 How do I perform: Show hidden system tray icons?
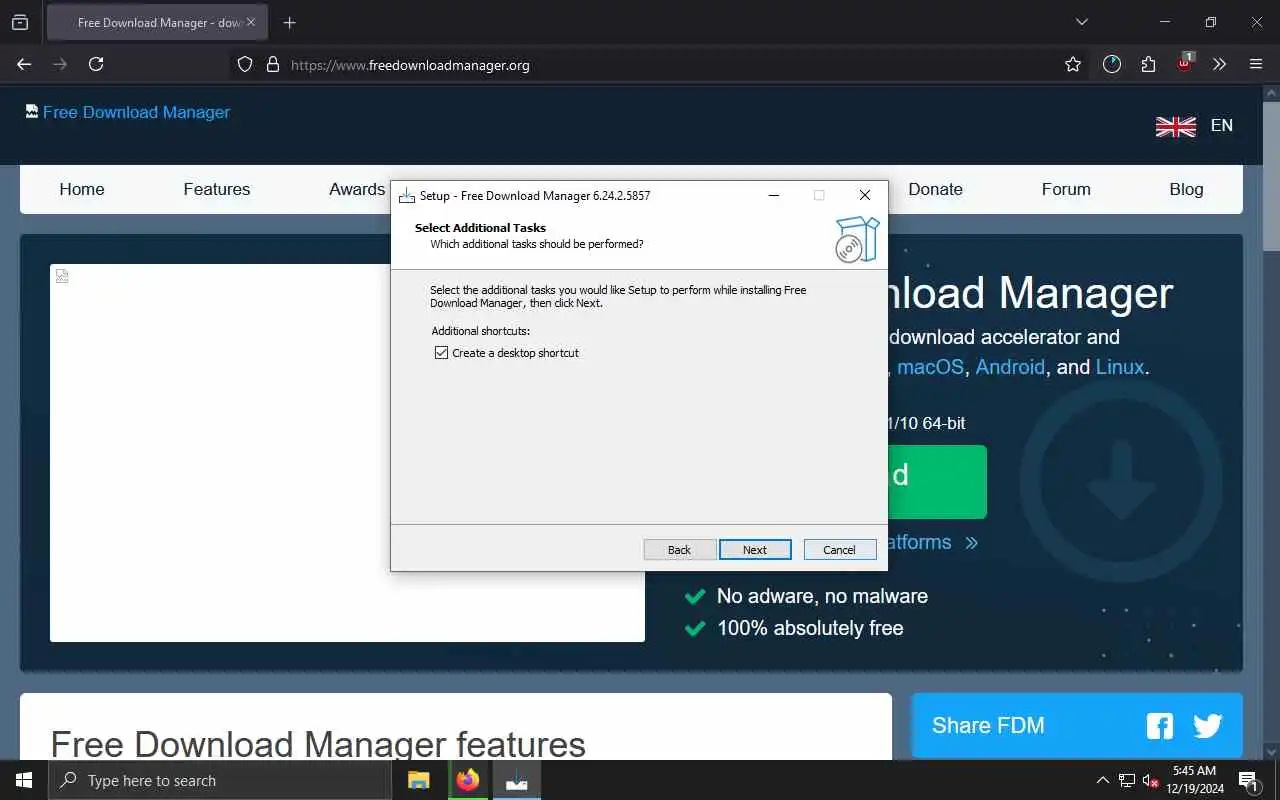click(1103, 780)
